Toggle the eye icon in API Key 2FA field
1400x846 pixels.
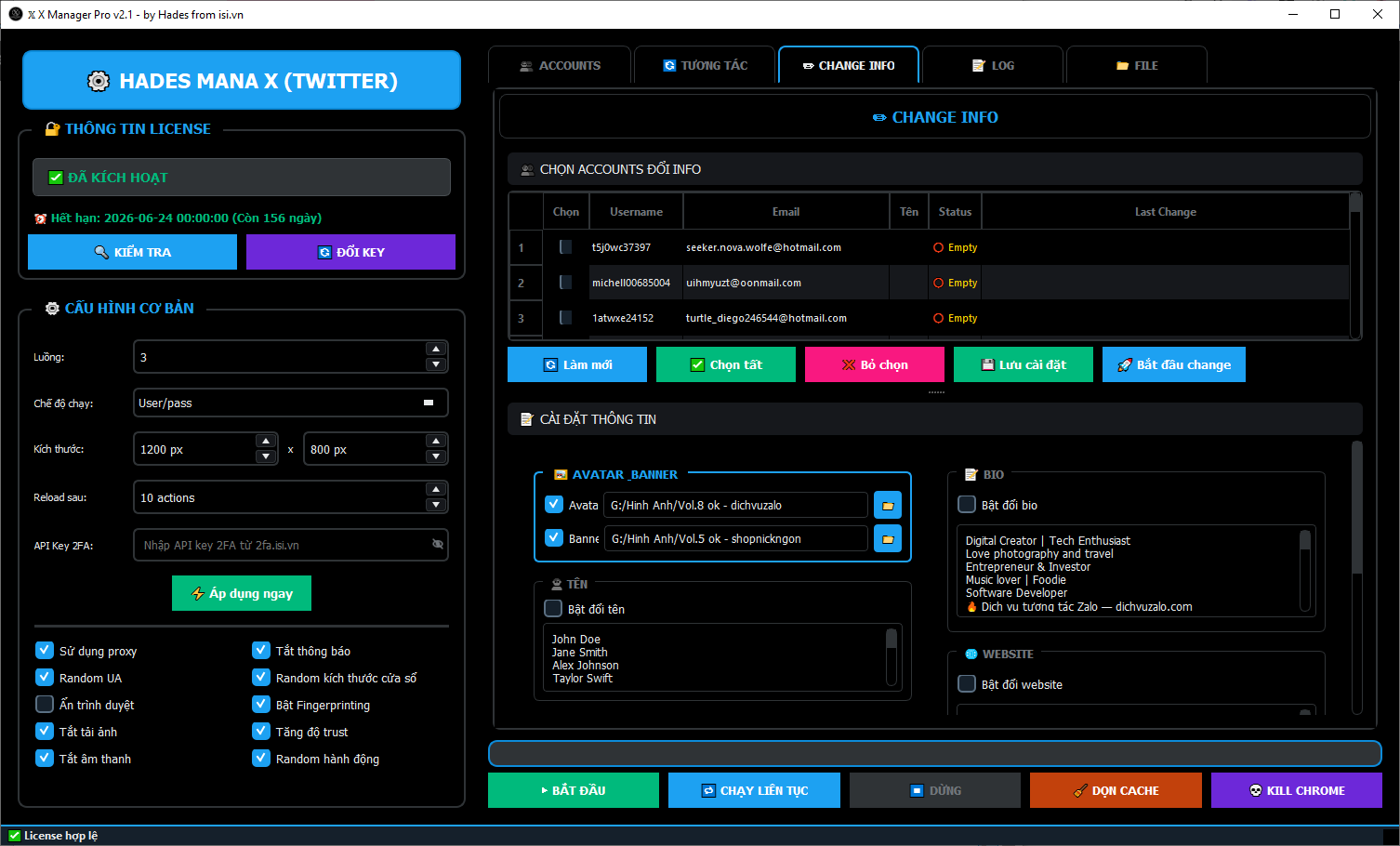437,544
